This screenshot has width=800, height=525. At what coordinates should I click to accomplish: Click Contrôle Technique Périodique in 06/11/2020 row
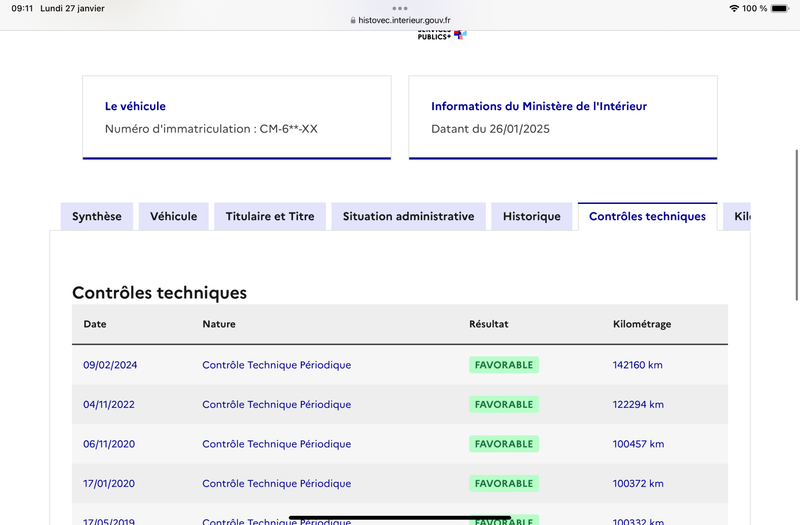[277, 444]
